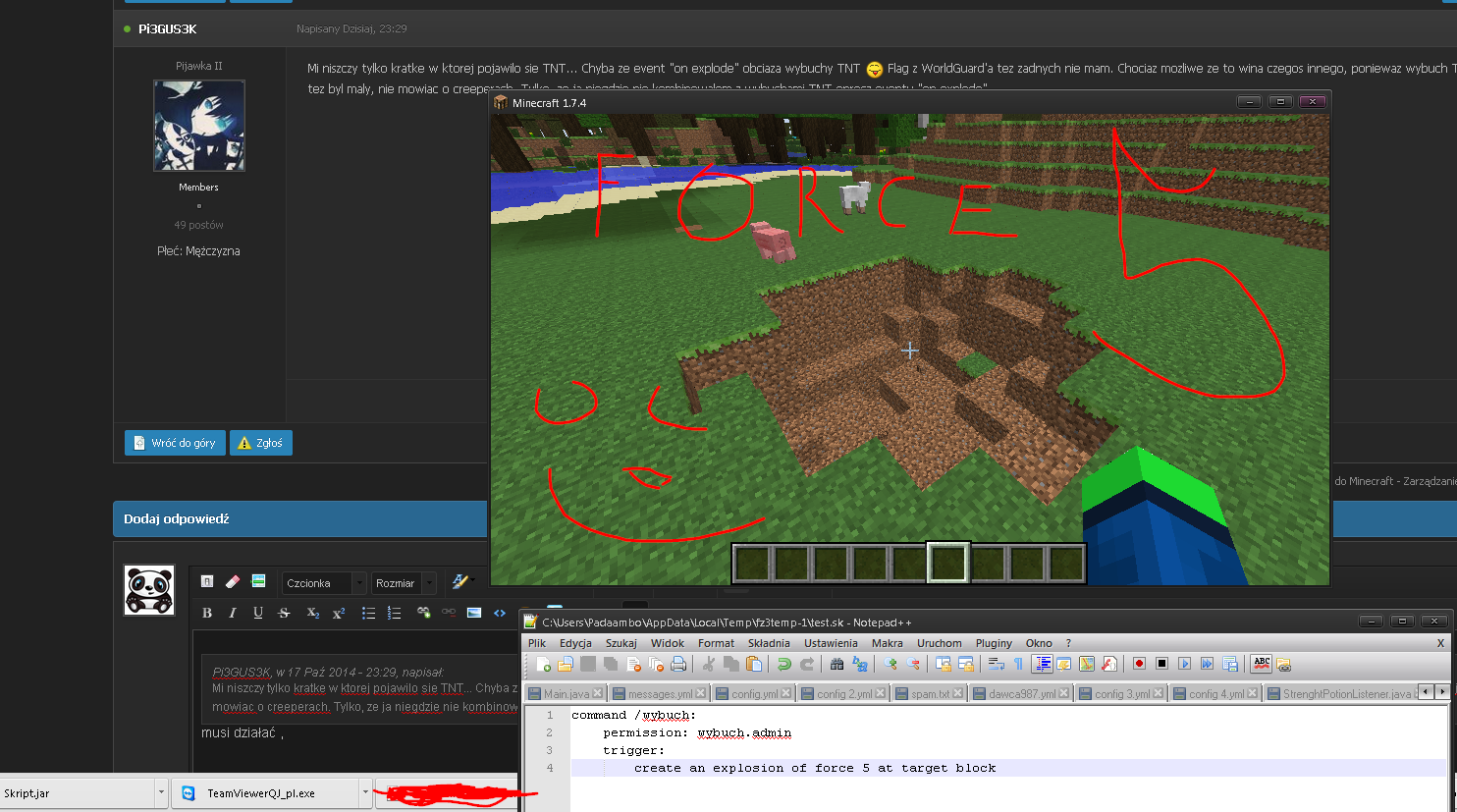Stop macro recording with the square button
The height and width of the screenshot is (812, 1457).
pos(1161,664)
